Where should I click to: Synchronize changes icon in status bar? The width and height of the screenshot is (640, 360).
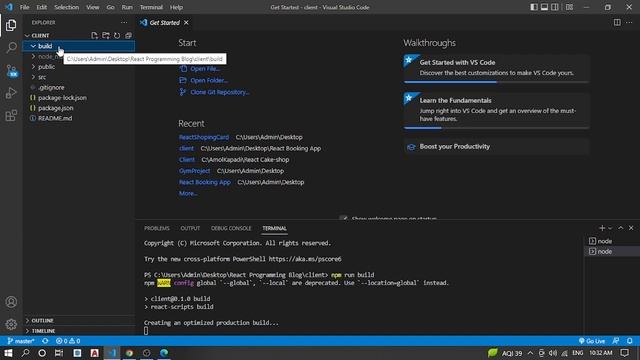coord(45,341)
